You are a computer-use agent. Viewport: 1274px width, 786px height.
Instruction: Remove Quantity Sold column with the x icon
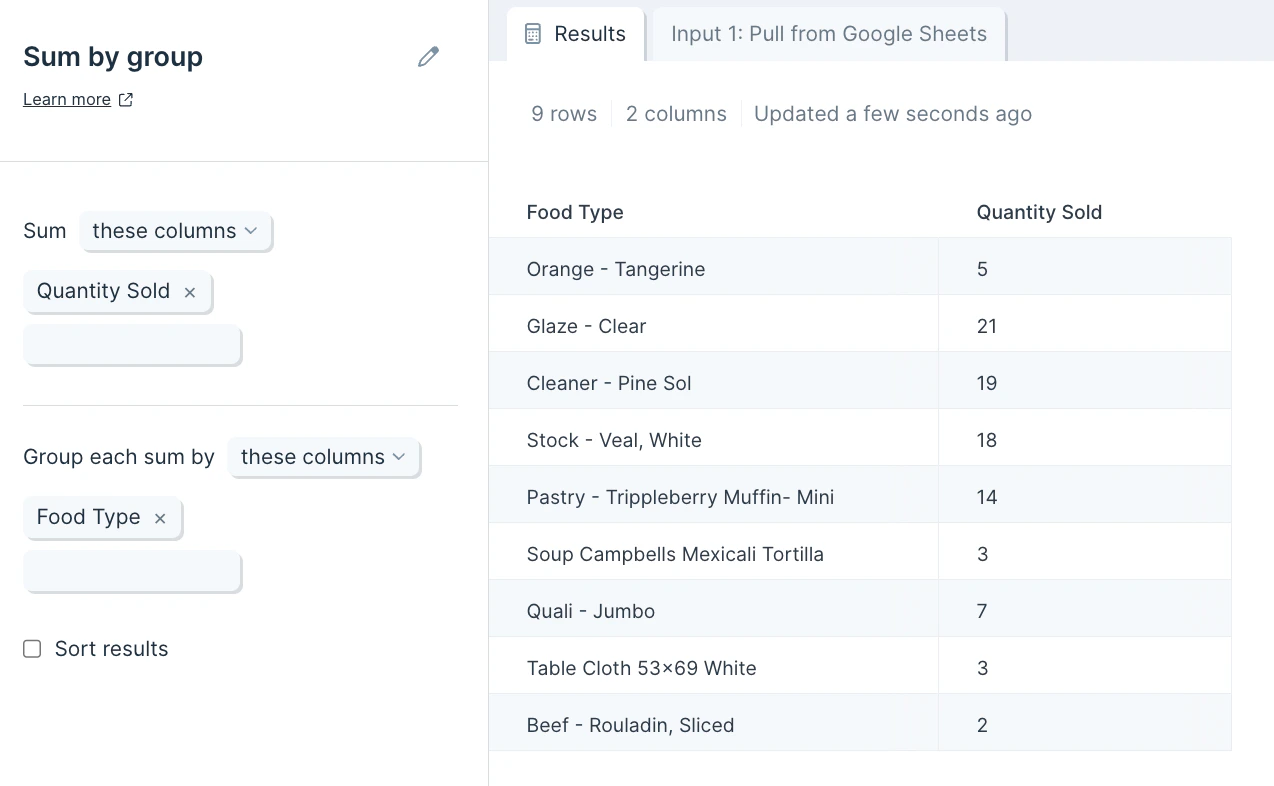(x=190, y=292)
